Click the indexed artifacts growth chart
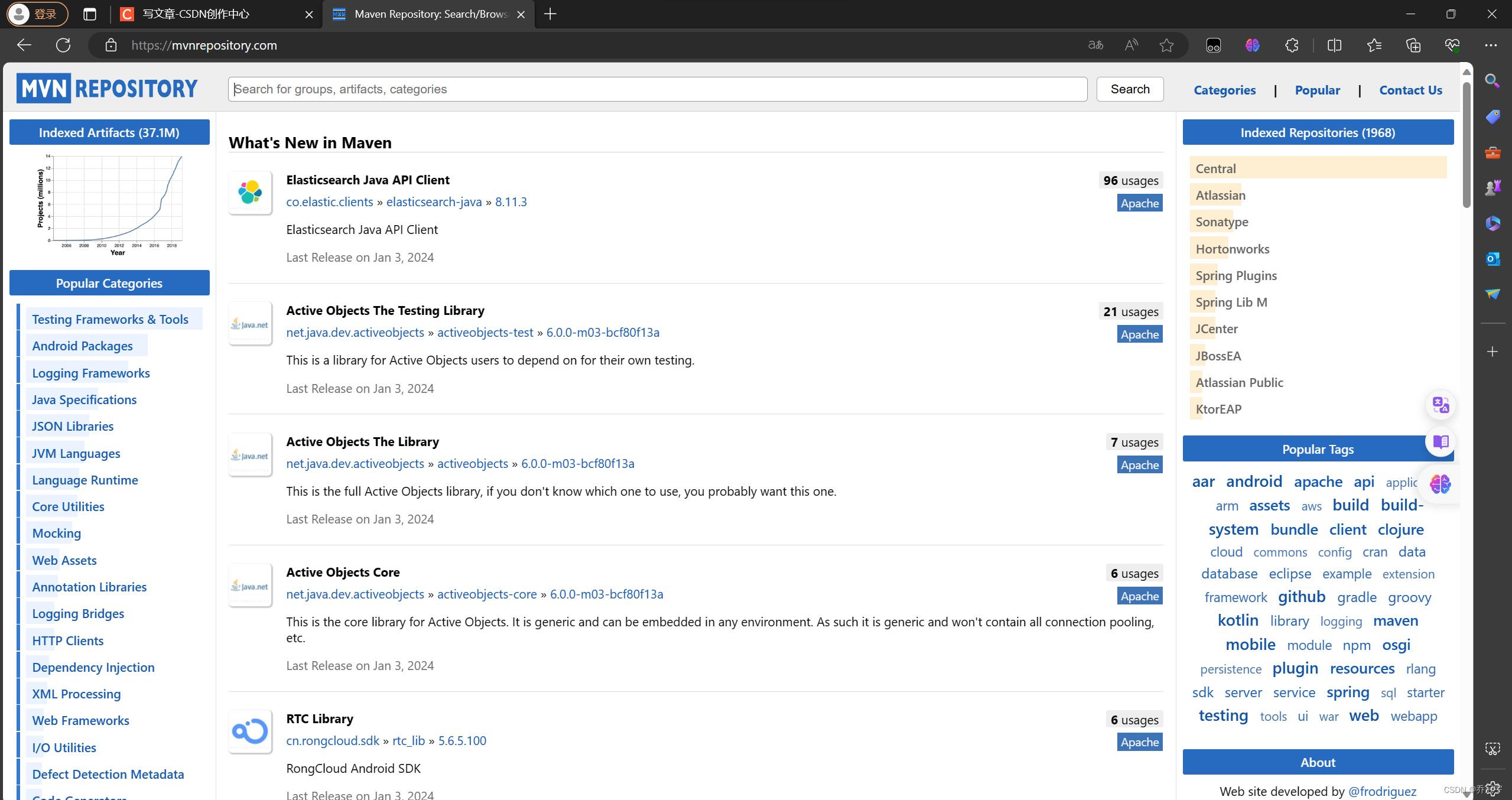This screenshot has height=800, width=1512. point(109,204)
